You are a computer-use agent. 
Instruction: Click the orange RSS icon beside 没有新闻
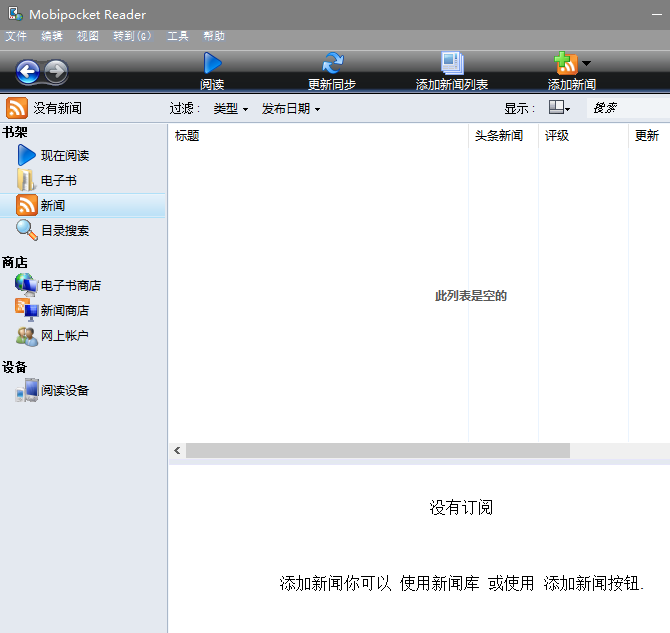17,108
